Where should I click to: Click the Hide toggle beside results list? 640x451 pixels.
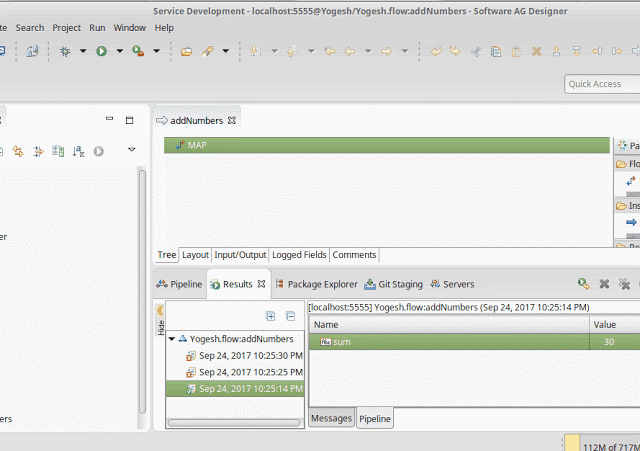click(x=160, y=320)
